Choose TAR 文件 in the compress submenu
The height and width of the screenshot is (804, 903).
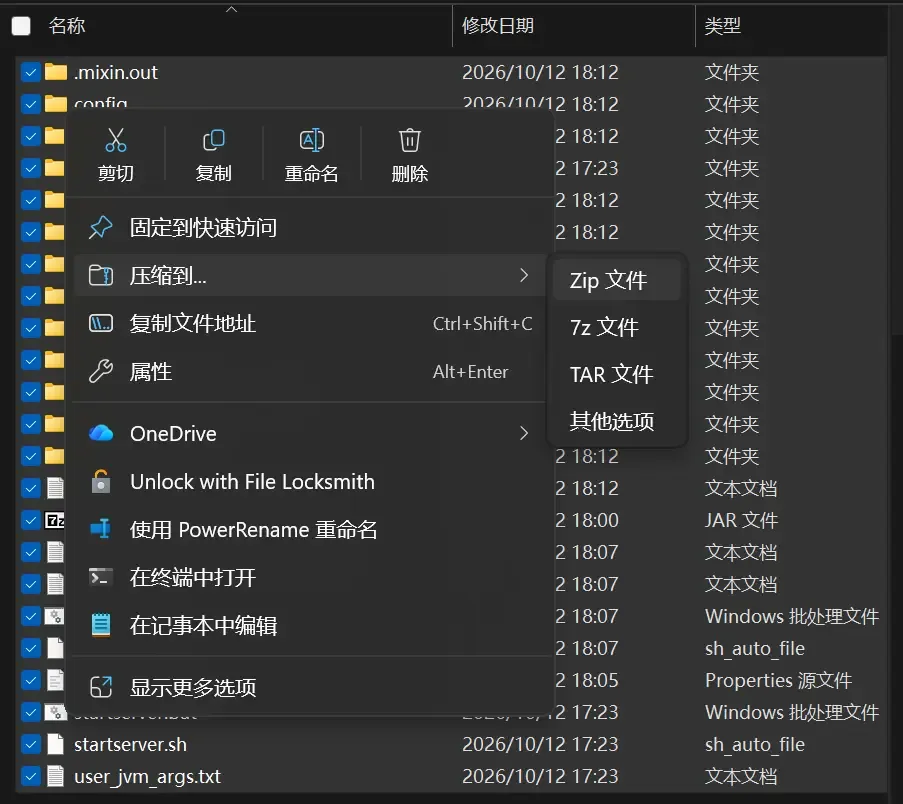pos(617,374)
